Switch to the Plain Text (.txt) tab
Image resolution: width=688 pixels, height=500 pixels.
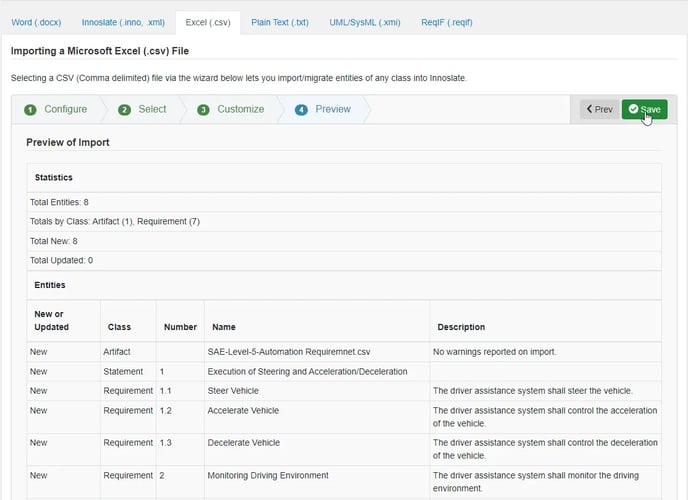tap(280, 21)
